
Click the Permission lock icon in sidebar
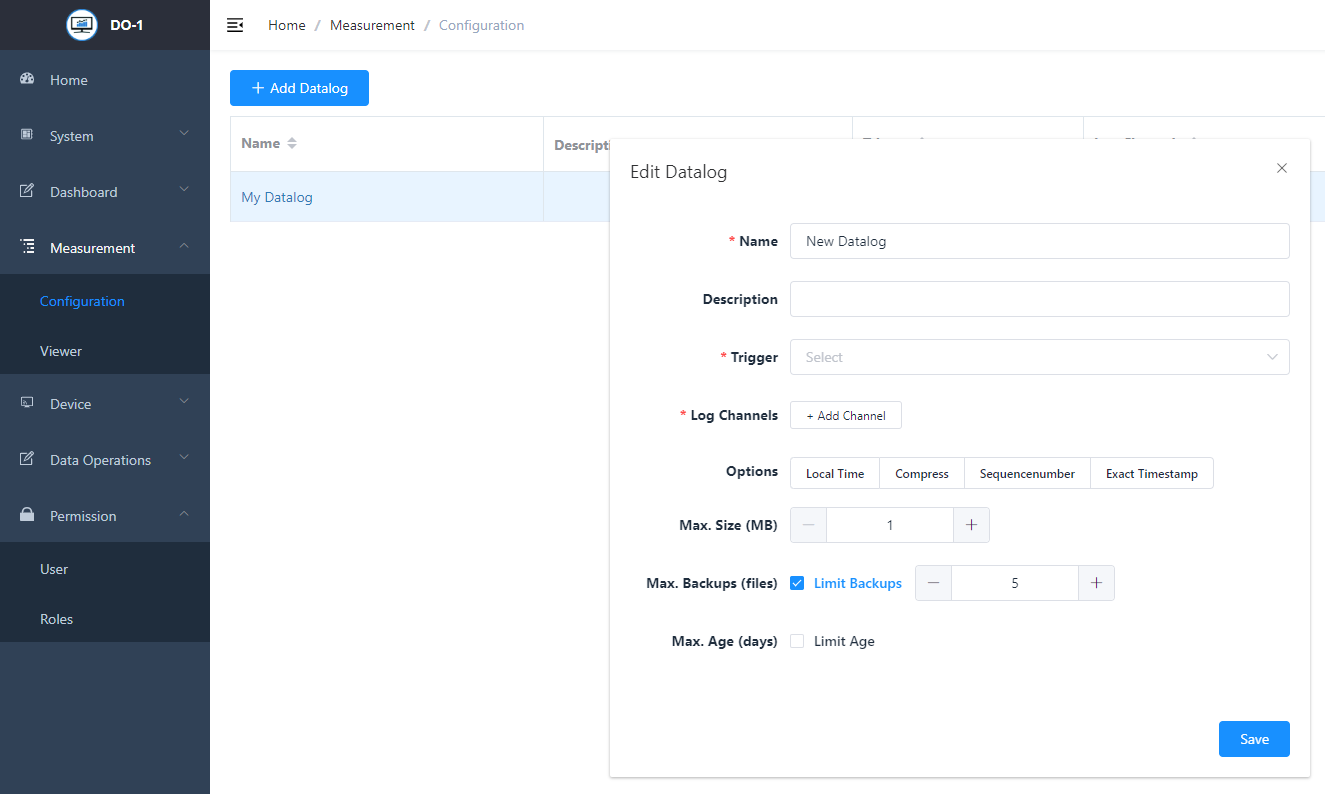(28, 515)
